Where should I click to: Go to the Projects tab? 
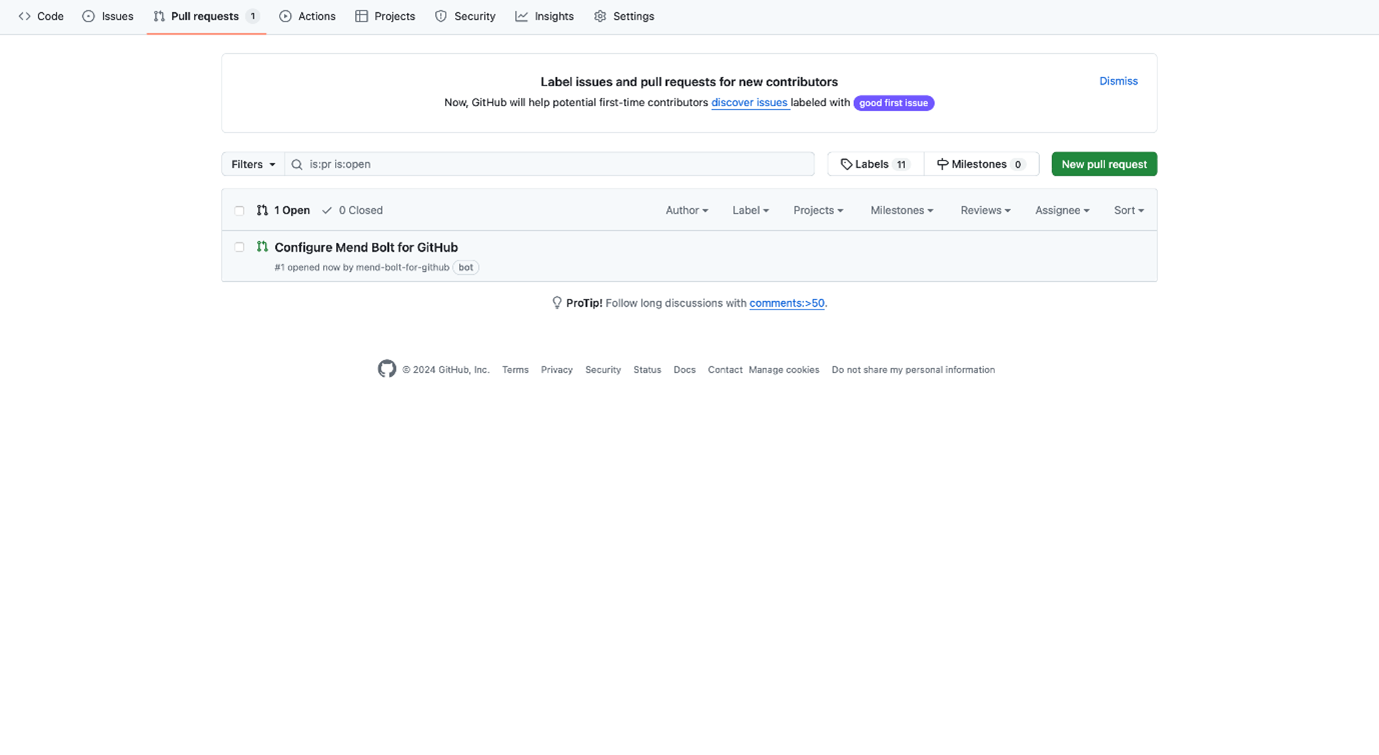click(385, 16)
